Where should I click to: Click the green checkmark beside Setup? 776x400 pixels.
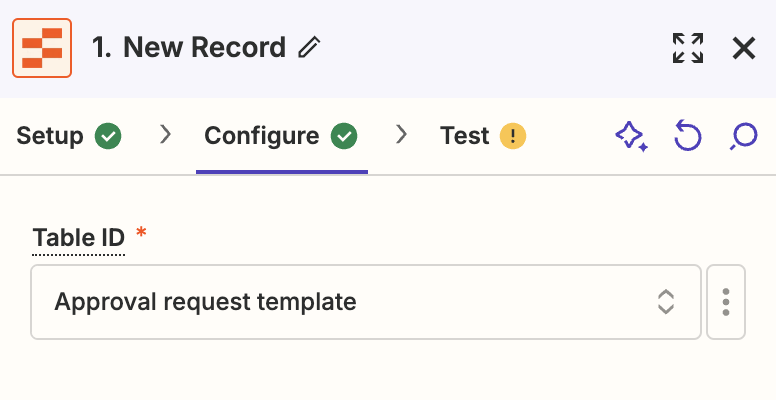tap(108, 136)
